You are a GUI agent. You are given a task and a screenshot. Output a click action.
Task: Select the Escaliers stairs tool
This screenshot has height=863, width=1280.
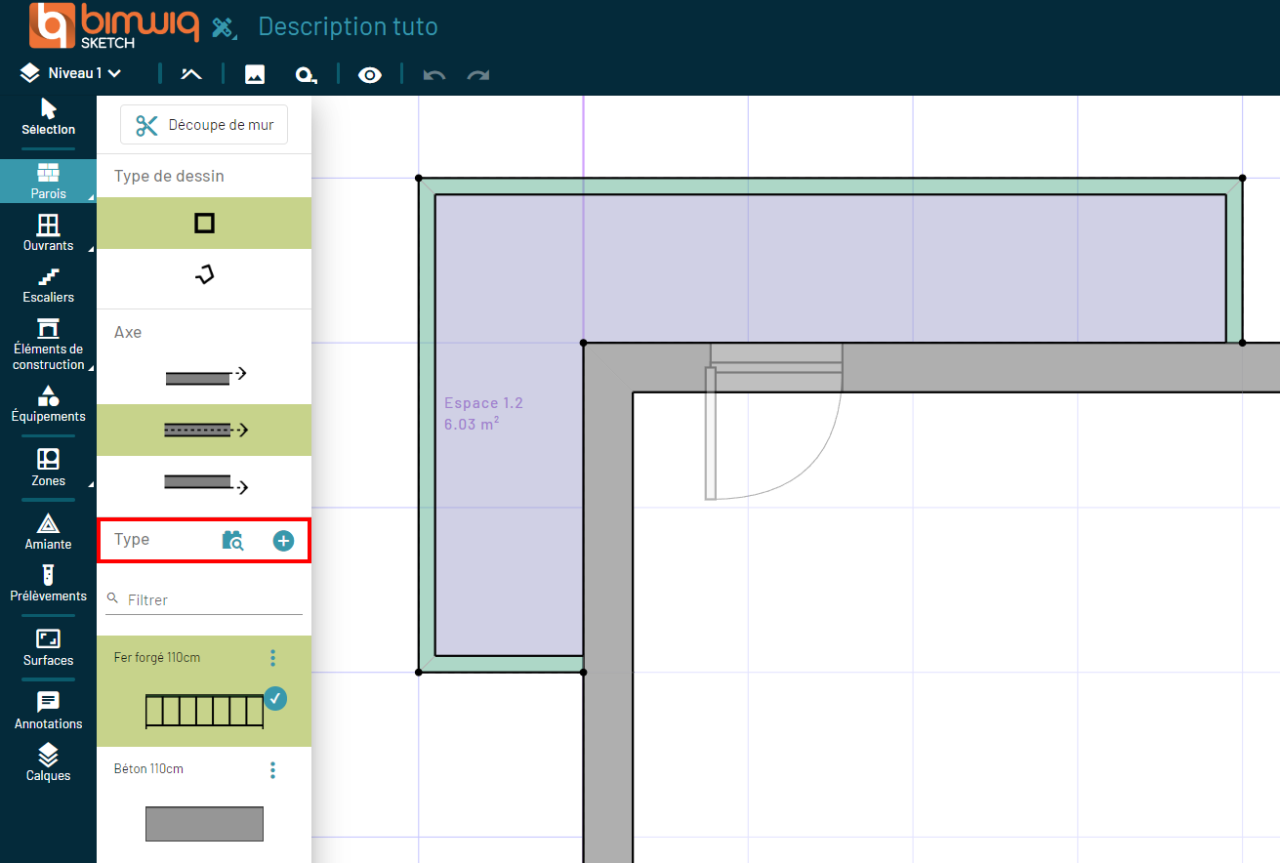(48, 284)
